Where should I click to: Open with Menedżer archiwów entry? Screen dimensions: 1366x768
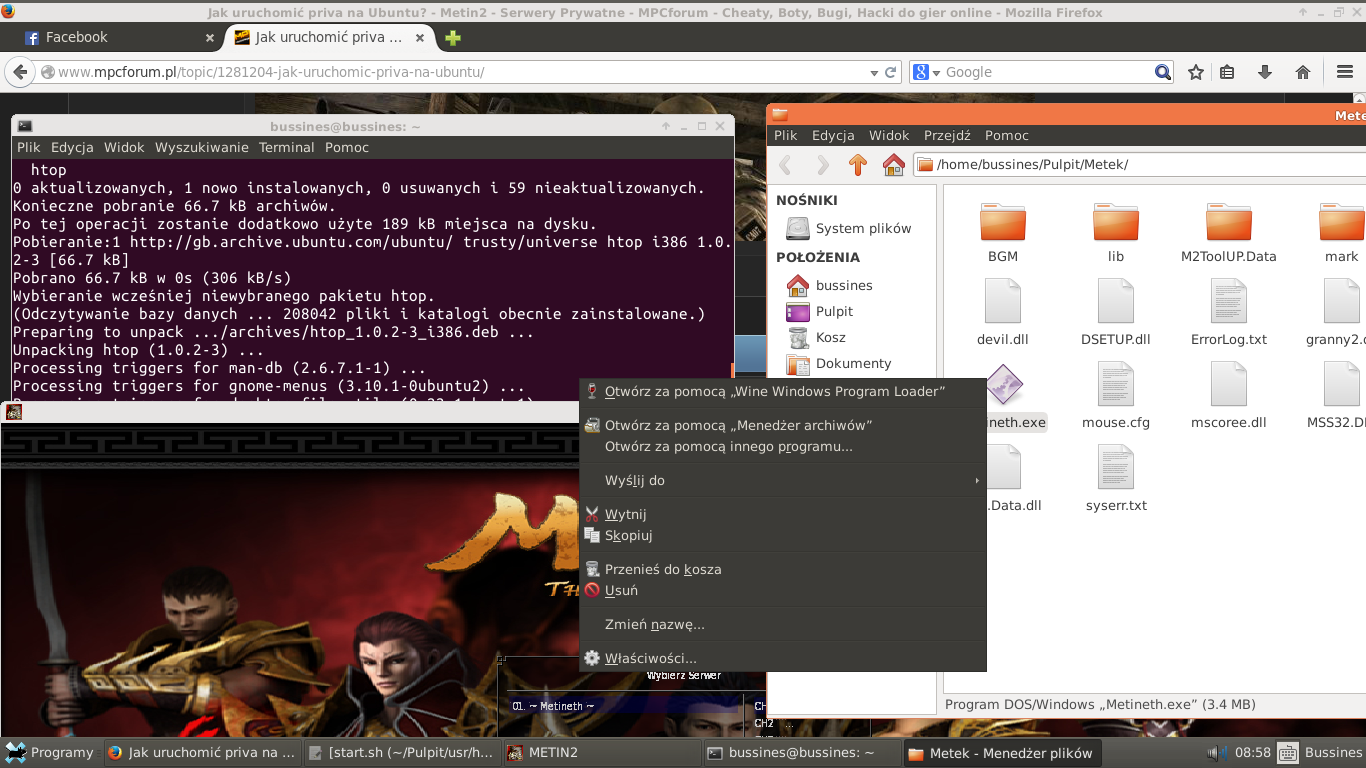782,425
